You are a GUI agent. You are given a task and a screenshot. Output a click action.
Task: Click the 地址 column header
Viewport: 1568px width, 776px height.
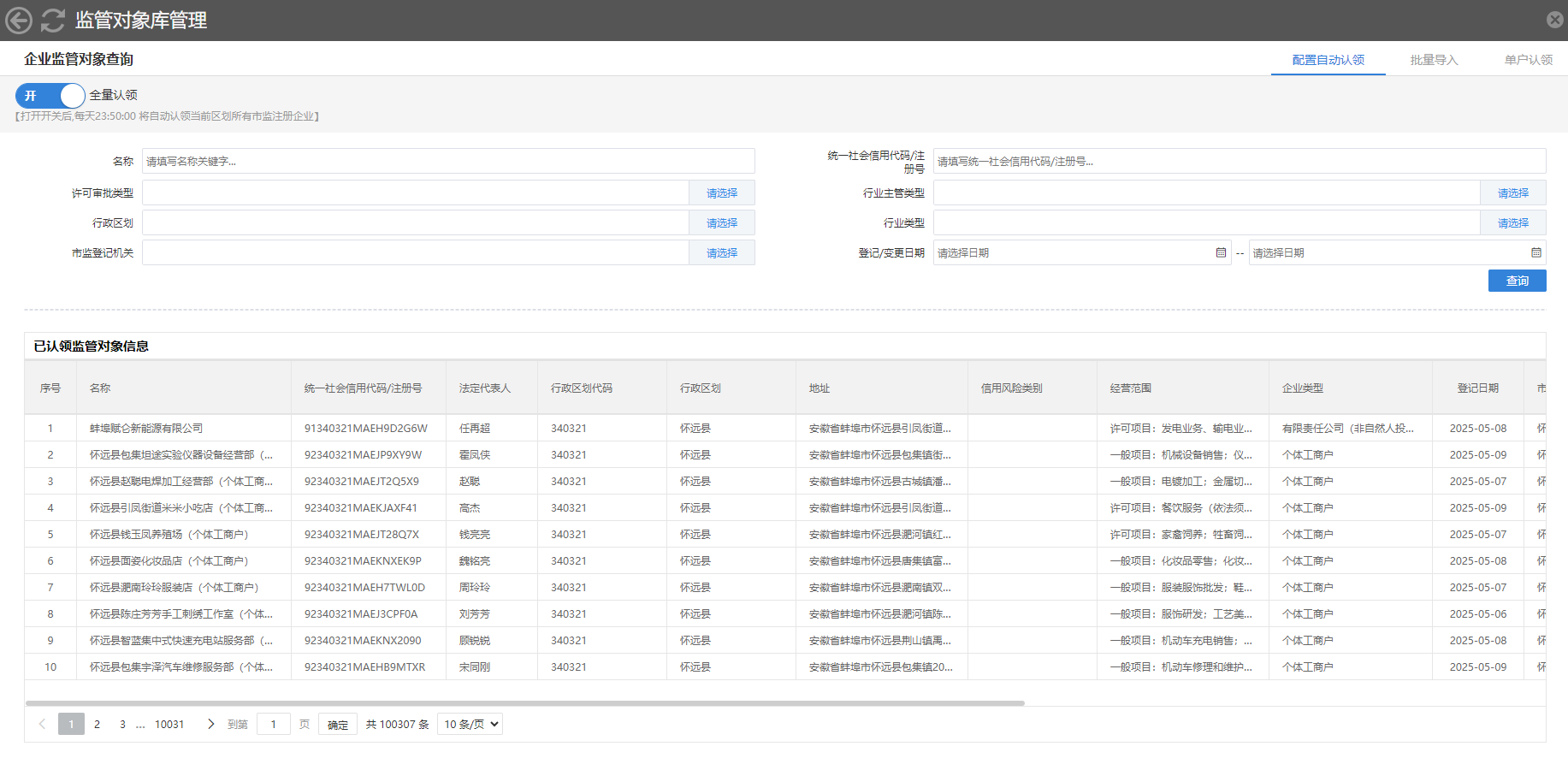pos(882,388)
